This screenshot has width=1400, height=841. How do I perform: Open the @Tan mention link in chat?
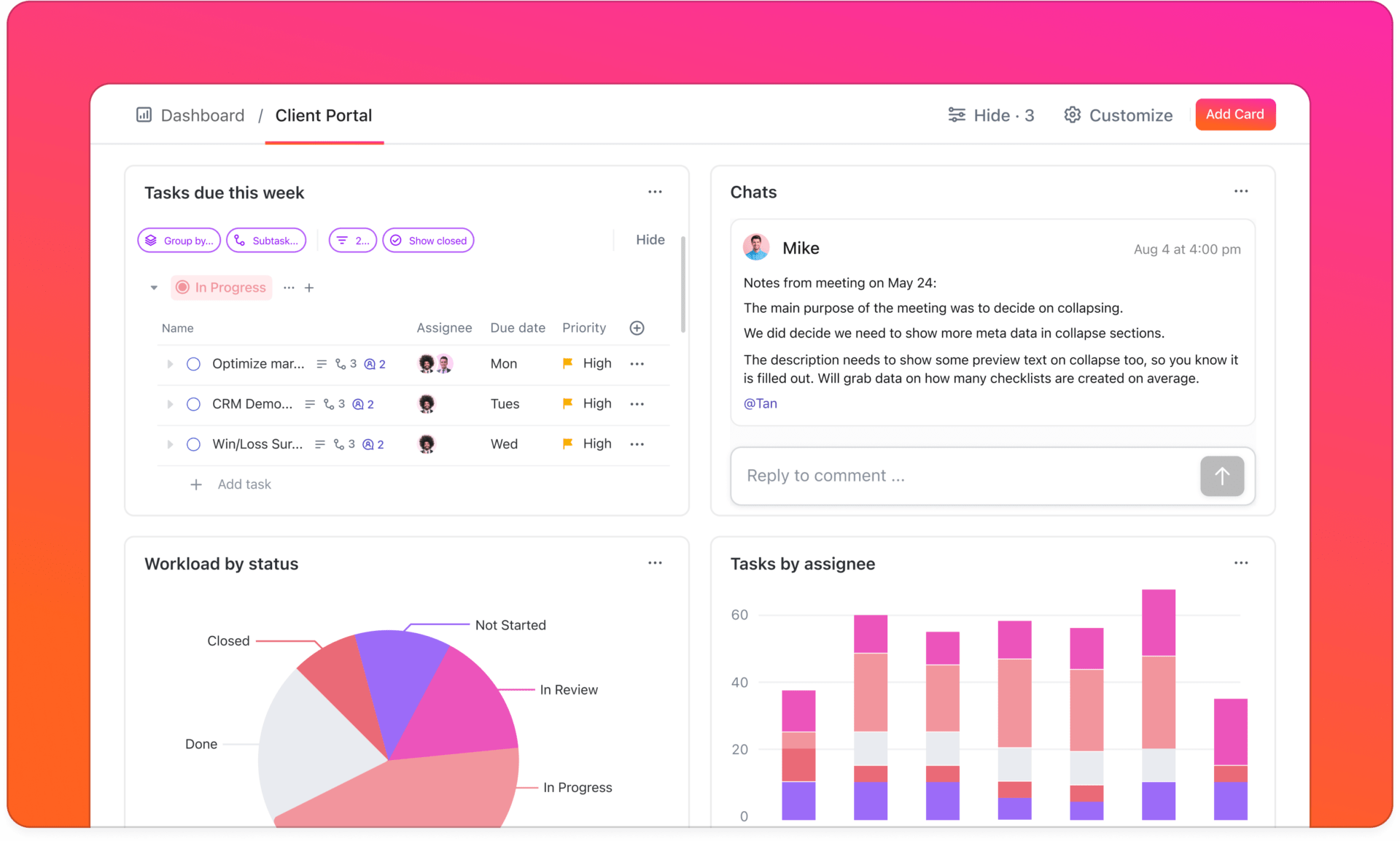pyautogui.click(x=760, y=403)
